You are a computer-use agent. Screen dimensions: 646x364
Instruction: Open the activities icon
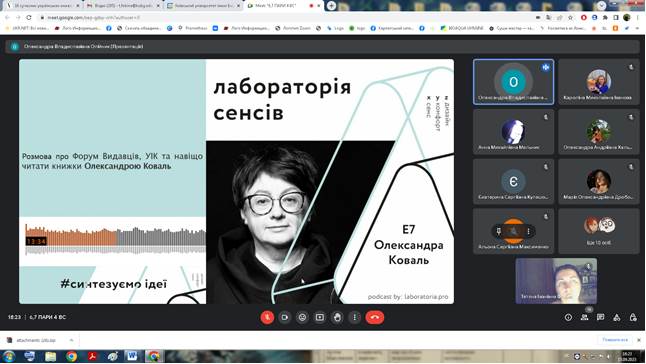[617, 317]
